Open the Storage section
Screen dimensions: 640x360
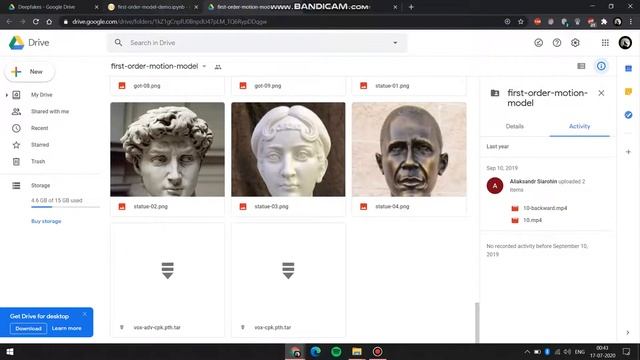tap(40, 186)
